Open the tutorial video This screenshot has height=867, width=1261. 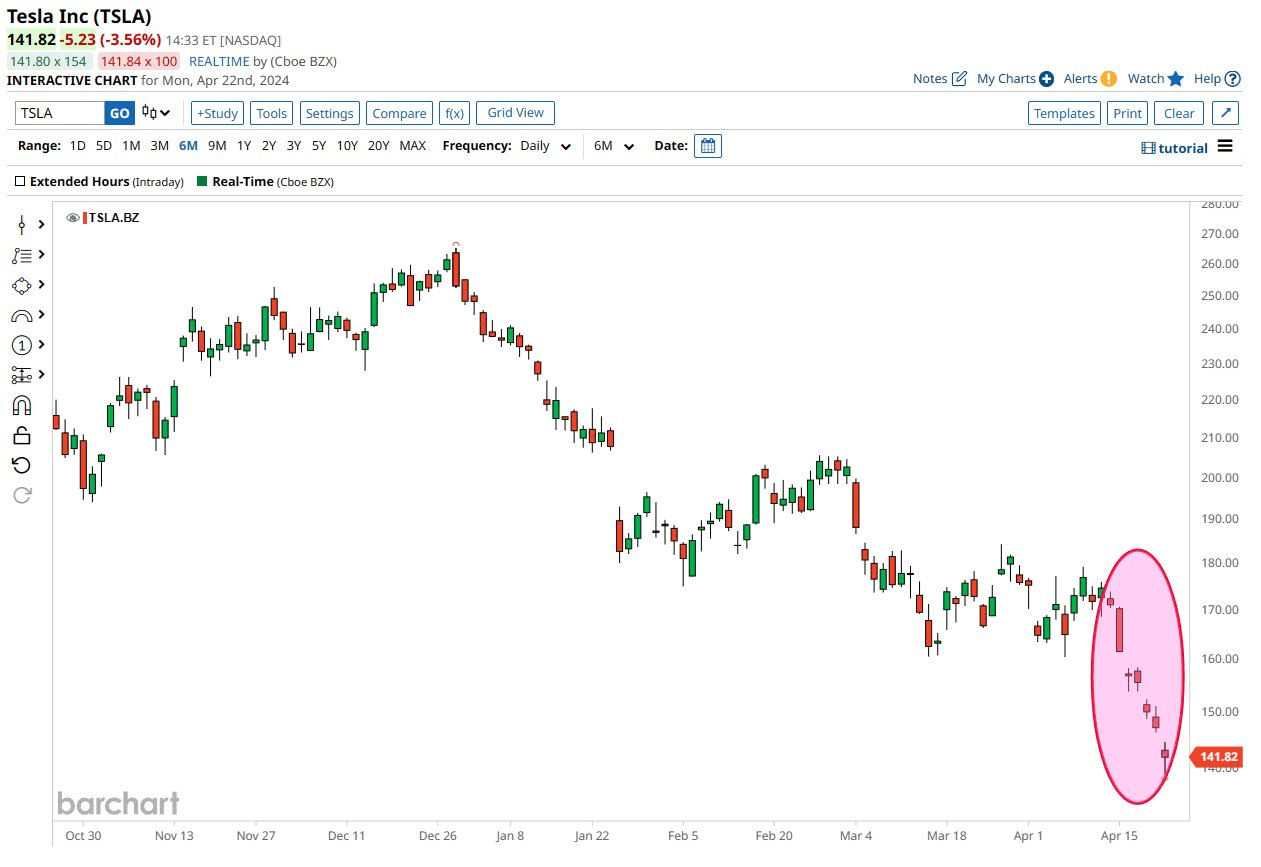click(x=1174, y=147)
